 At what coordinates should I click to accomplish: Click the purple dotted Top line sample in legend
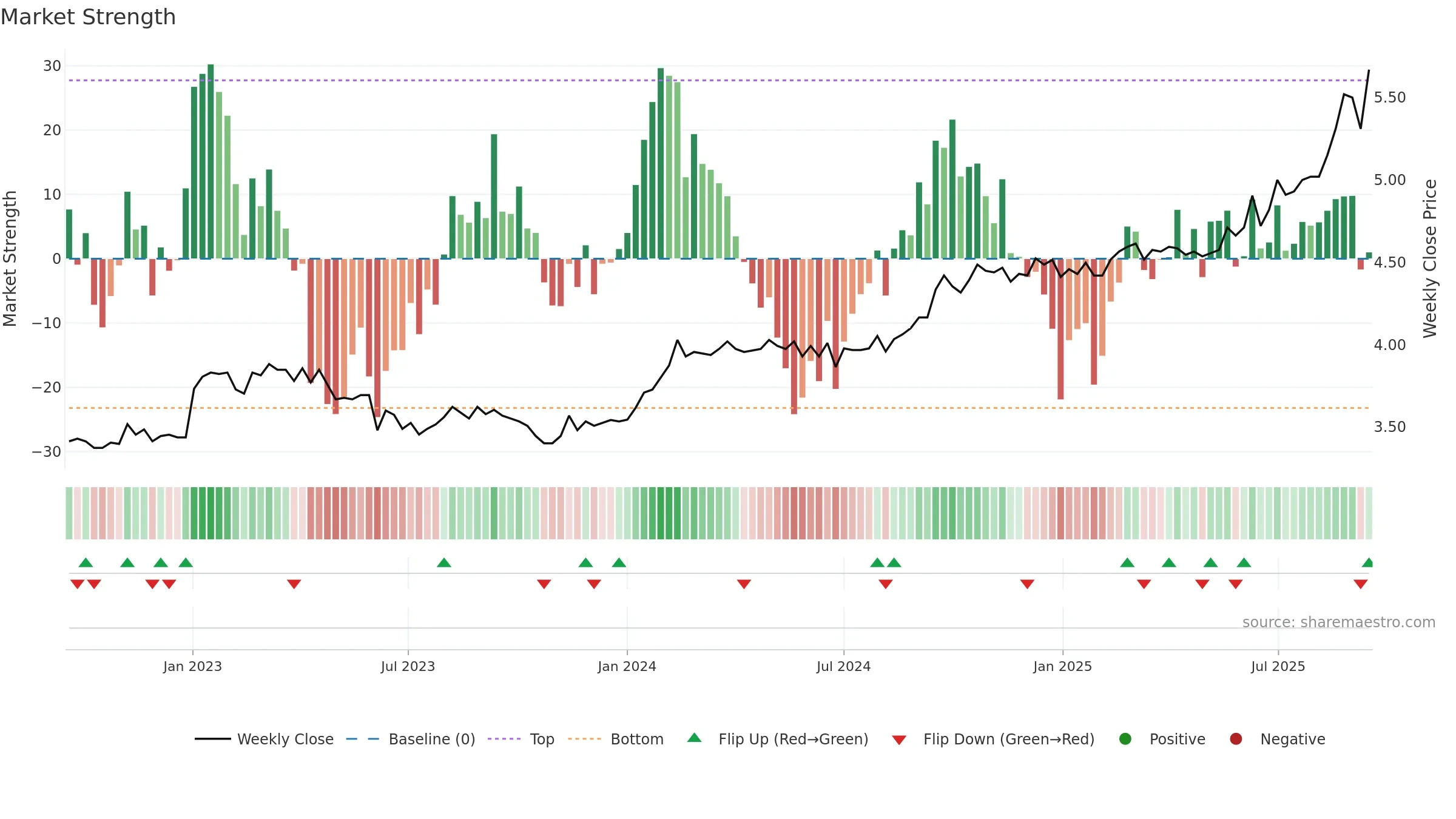point(504,739)
